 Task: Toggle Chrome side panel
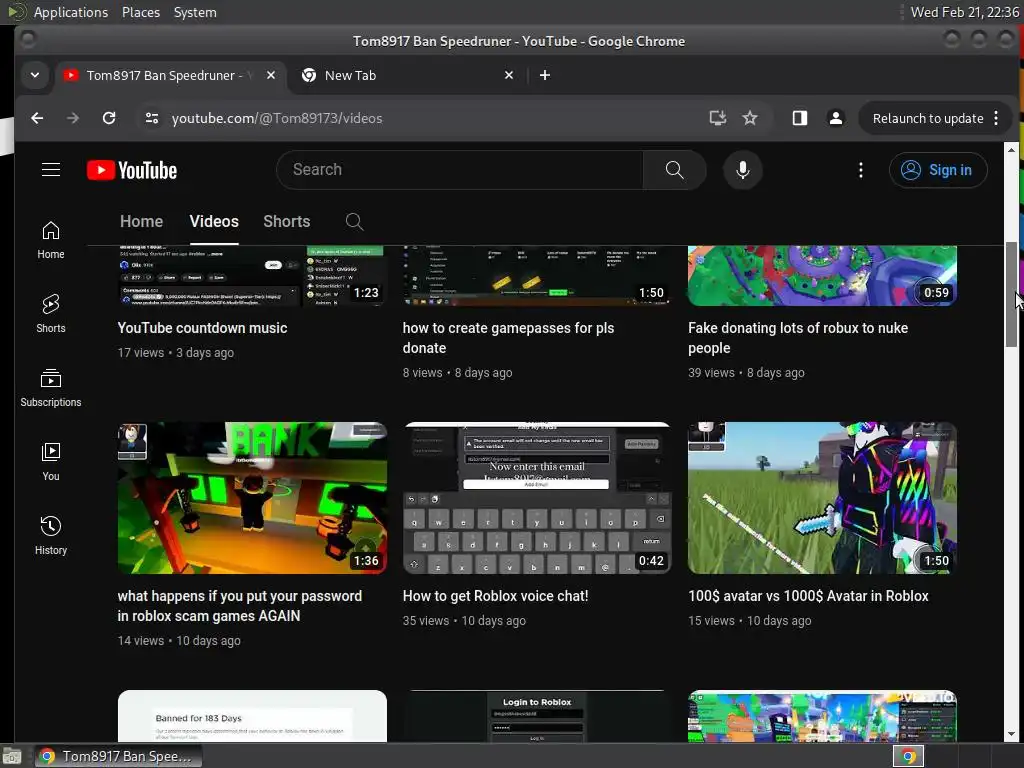click(799, 118)
